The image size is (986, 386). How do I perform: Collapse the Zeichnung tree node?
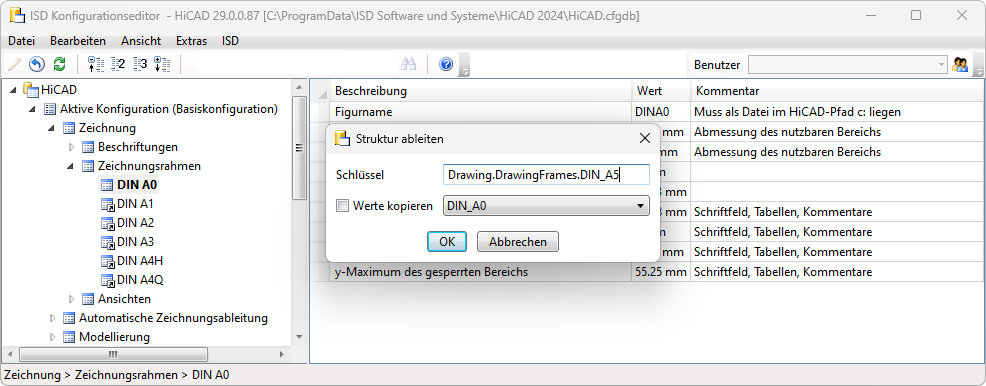pos(52,128)
